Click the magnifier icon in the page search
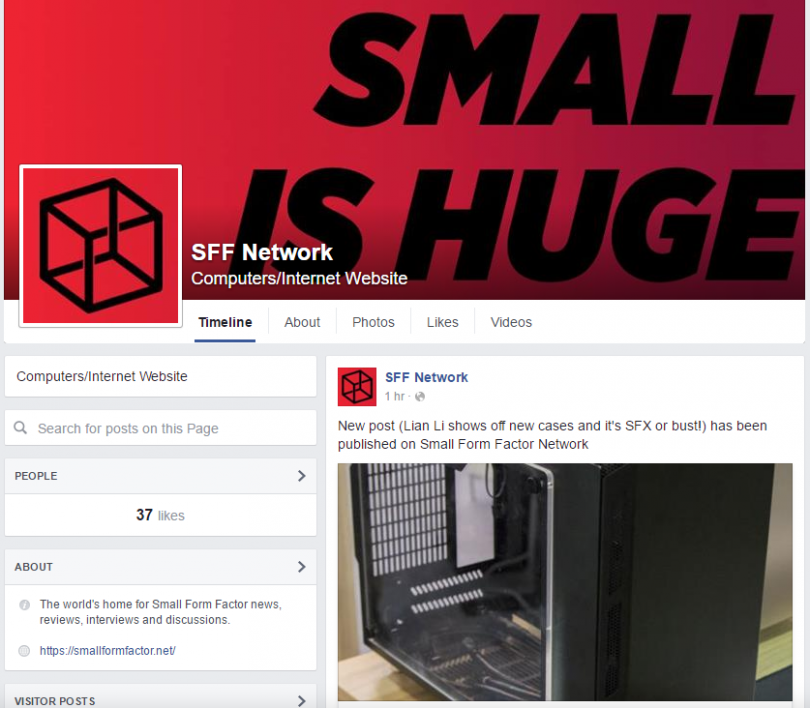Viewport: 810px width, 708px height. pyautogui.click(x=21, y=428)
